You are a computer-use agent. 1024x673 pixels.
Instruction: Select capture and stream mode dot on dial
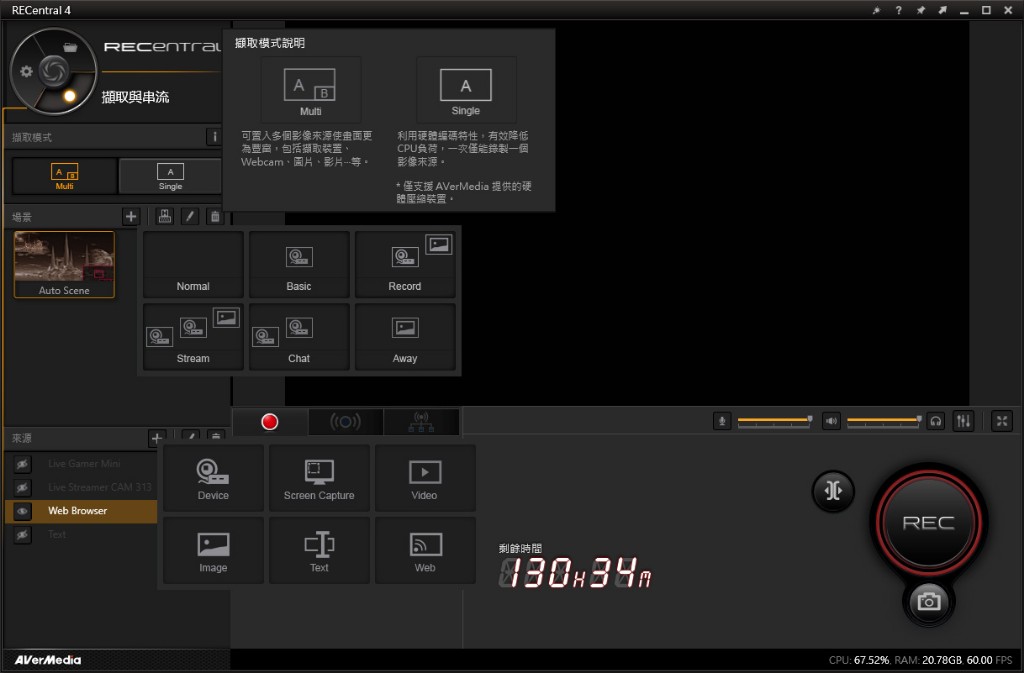point(69,96)
